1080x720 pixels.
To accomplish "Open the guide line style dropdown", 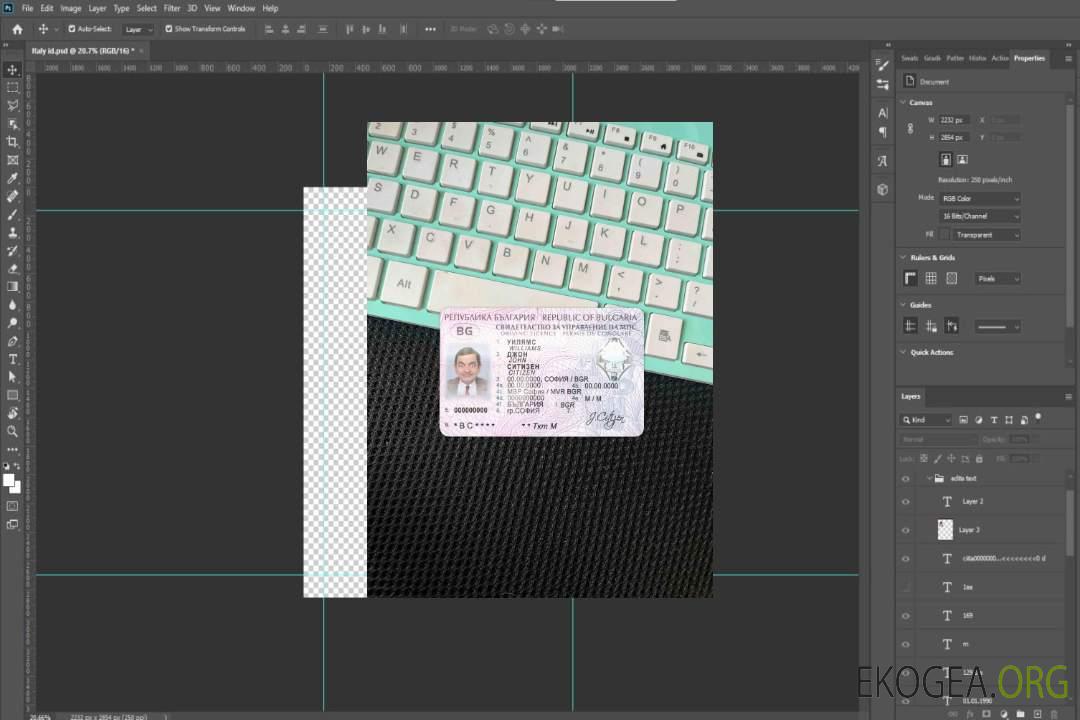I will [x=997, y=327].
